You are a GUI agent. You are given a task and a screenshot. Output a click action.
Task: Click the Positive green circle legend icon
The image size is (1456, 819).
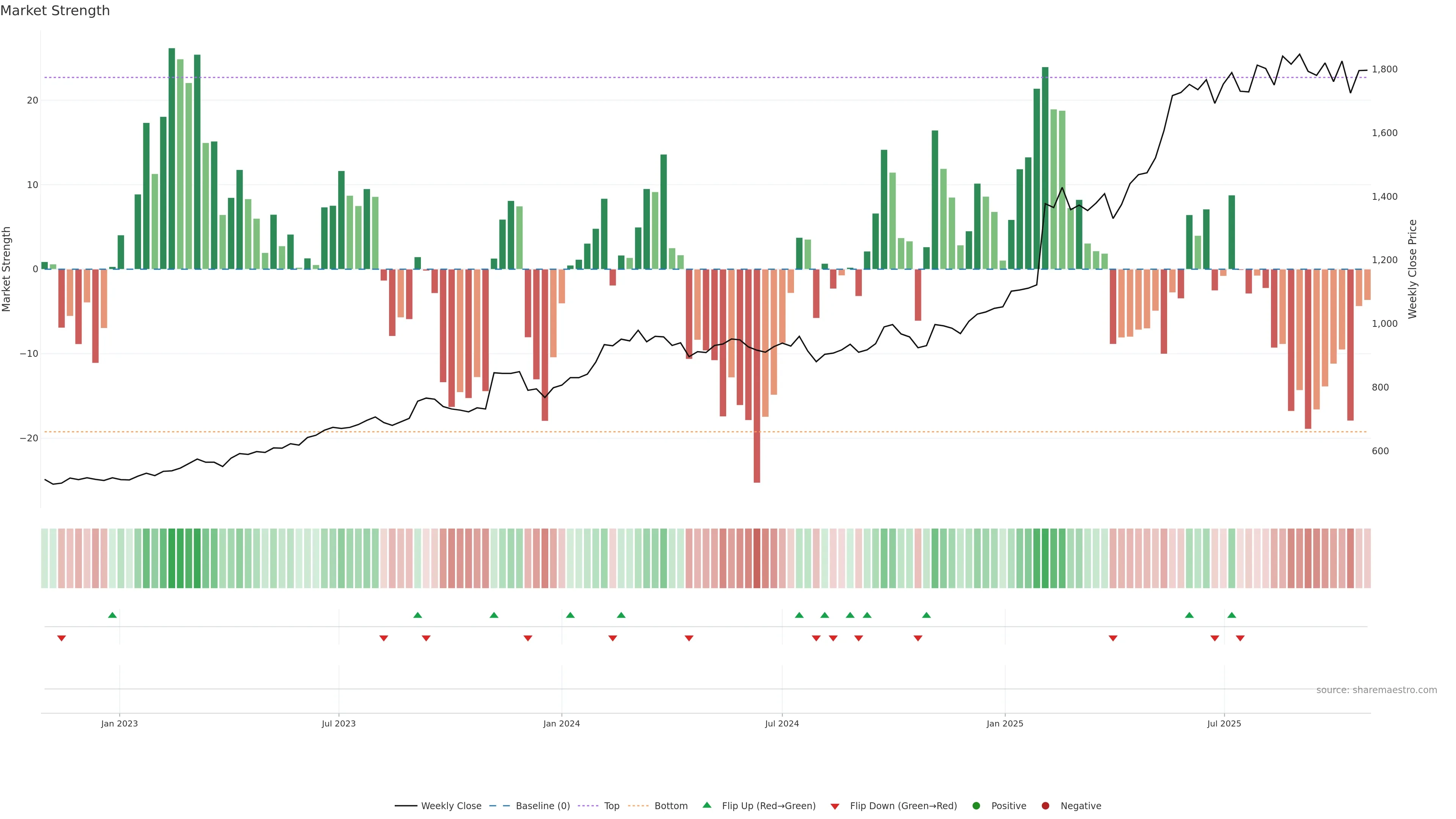pos(976,806)
